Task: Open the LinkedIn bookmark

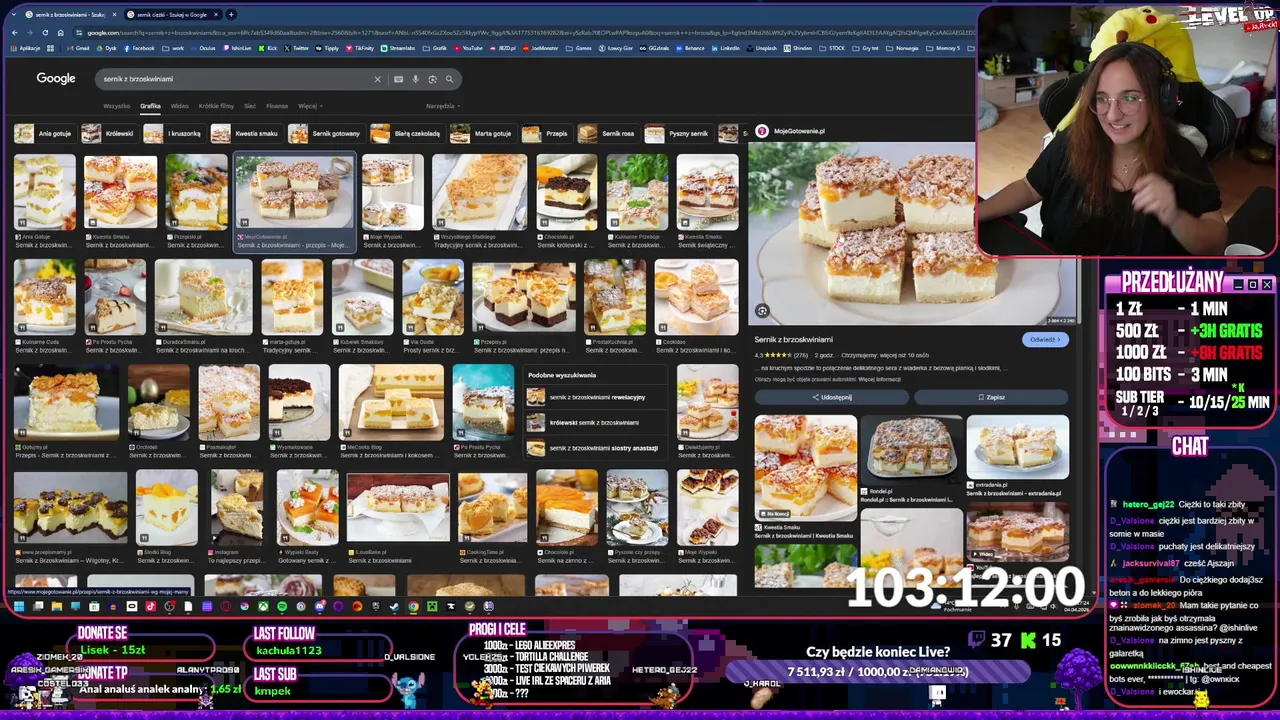Action: [726, 48]
